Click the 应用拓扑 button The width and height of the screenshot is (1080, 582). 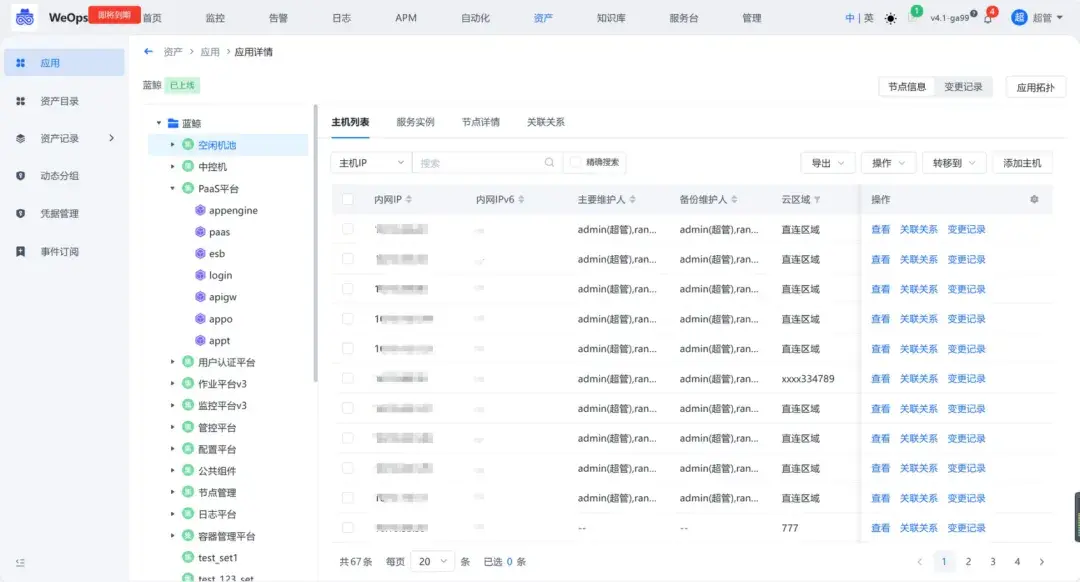(x=1035, y=87)
